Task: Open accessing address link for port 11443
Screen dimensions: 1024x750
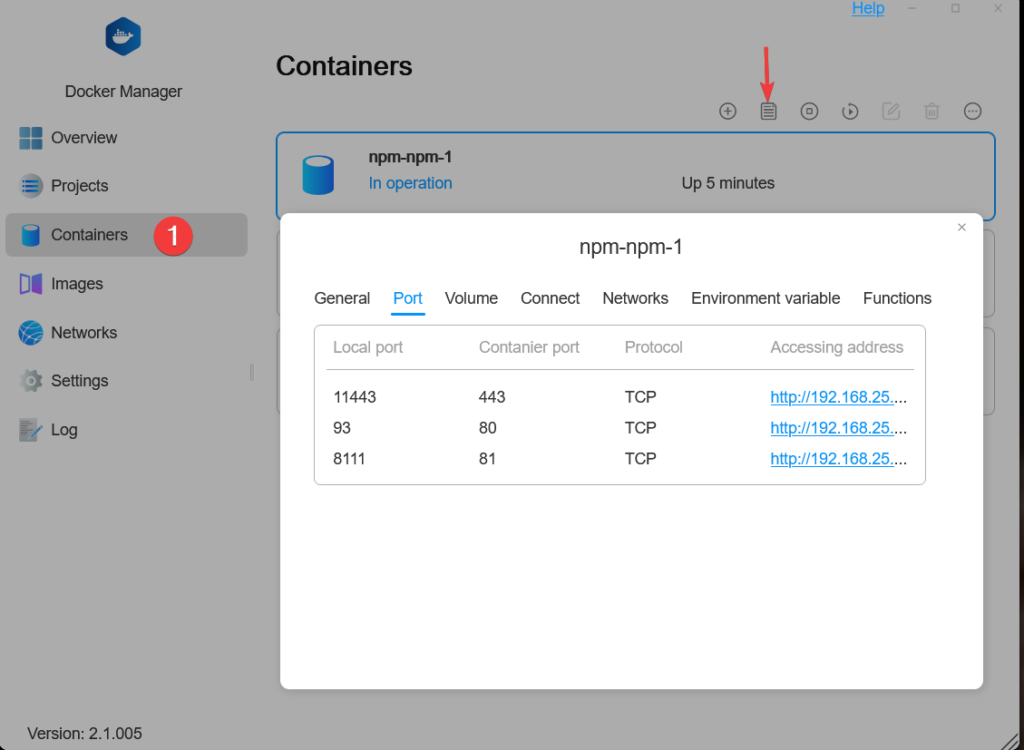Action: (x=838, y=397)
